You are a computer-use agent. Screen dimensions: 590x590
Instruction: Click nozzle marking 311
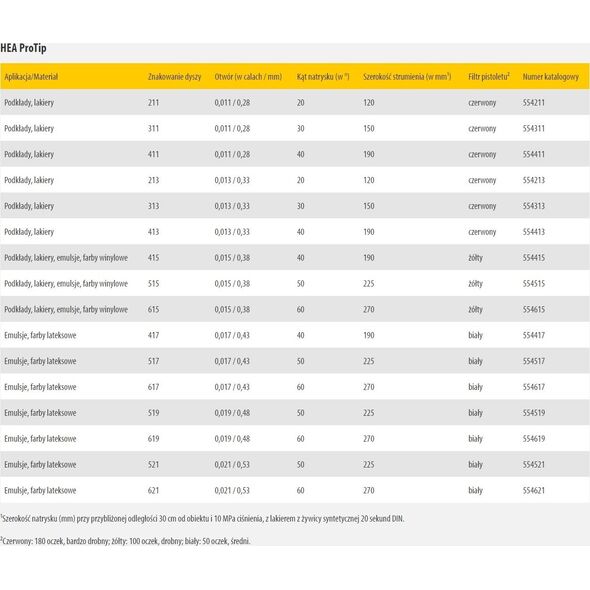coord(154,128)
